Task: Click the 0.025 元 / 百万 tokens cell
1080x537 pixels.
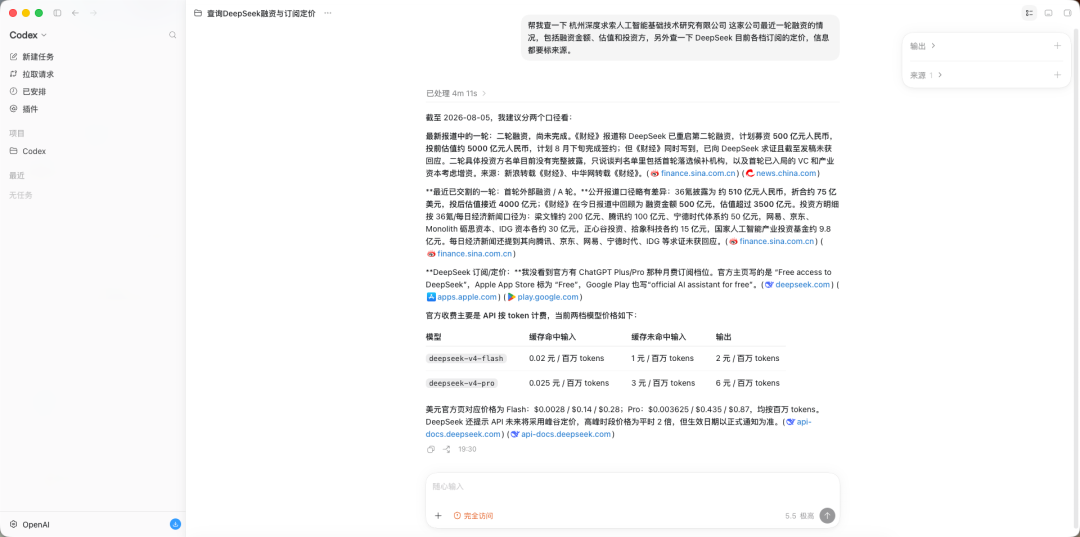Action: click(x=569, y=383)
